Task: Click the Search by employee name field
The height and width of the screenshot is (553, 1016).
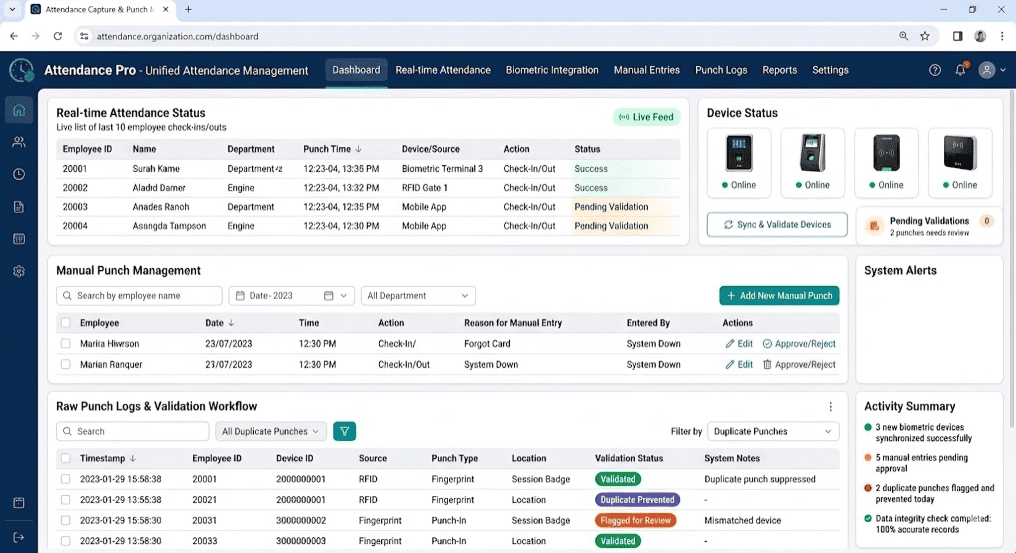Action: click(x=139, y=296)
